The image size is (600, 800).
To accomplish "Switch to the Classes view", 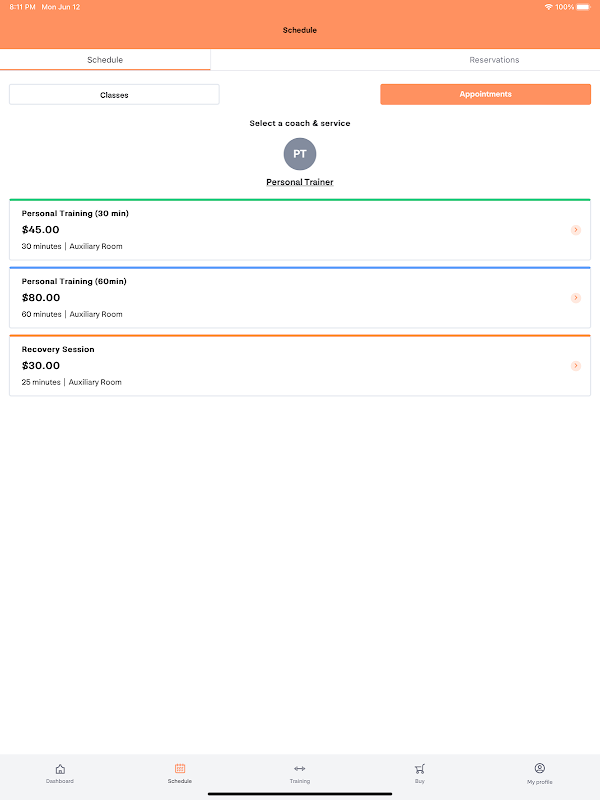I will [x=114, y=95].
